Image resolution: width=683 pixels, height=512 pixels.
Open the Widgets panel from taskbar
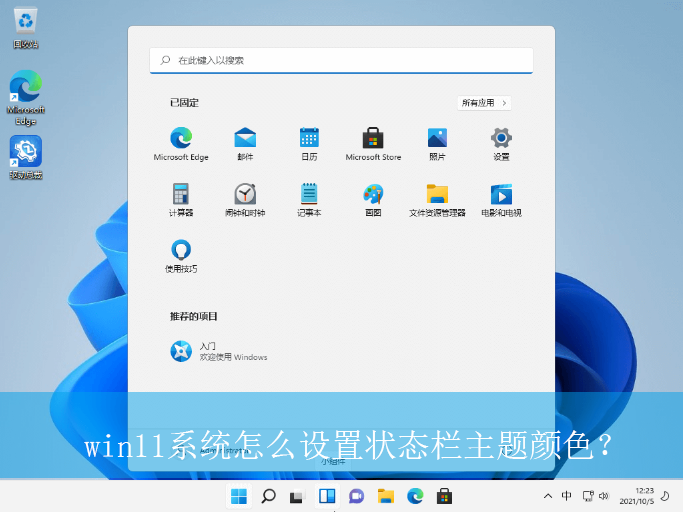point(326,496)
